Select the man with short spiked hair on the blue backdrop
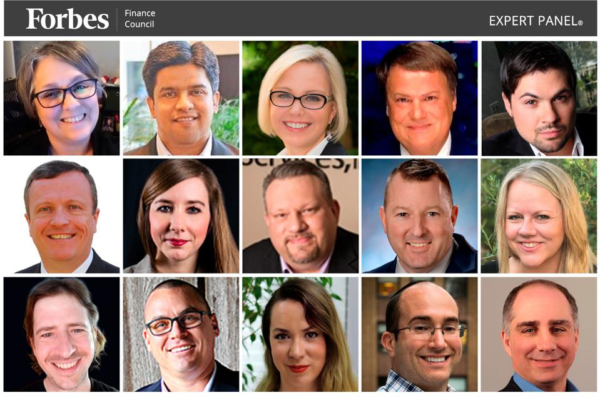 click(420, 216)
